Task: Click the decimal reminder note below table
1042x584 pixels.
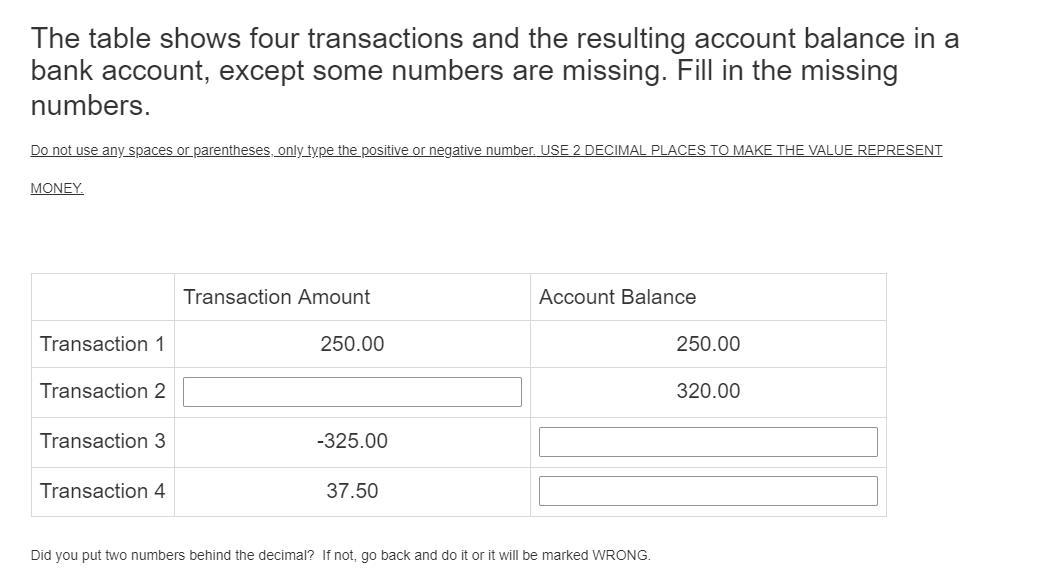Action: pos(340,555)
